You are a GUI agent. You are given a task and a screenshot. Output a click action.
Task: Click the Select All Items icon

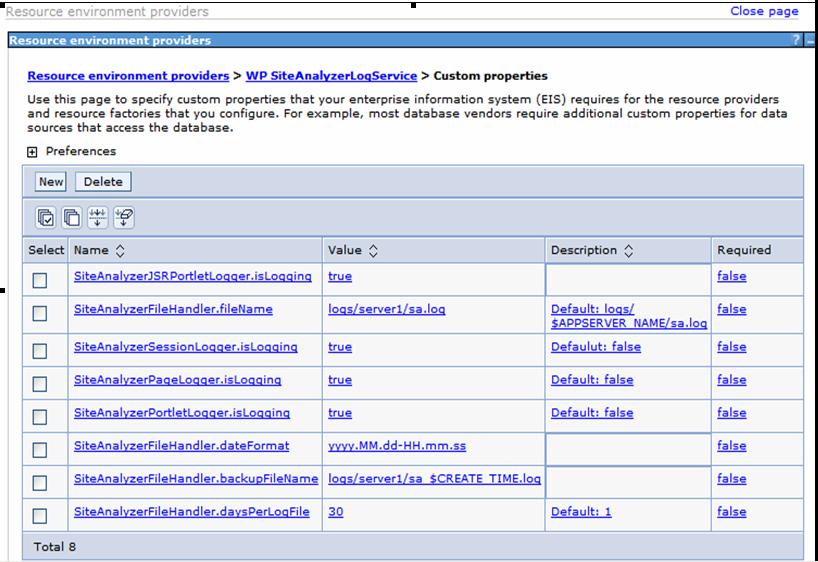tap(46, 217)
